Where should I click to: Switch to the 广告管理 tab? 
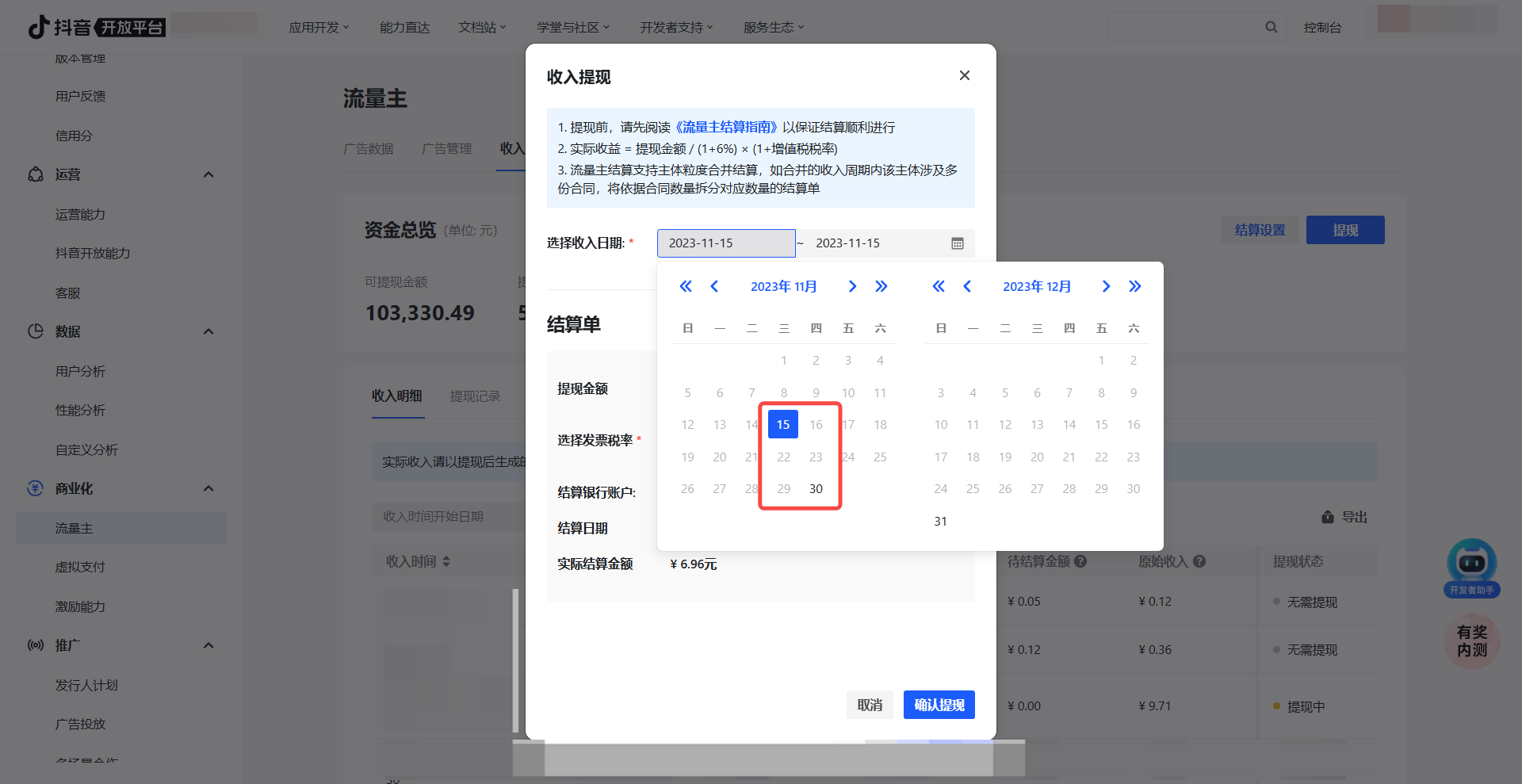[446, 148]
